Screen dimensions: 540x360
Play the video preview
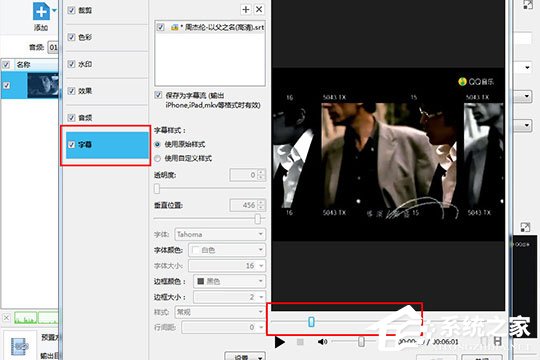[280, 342]
